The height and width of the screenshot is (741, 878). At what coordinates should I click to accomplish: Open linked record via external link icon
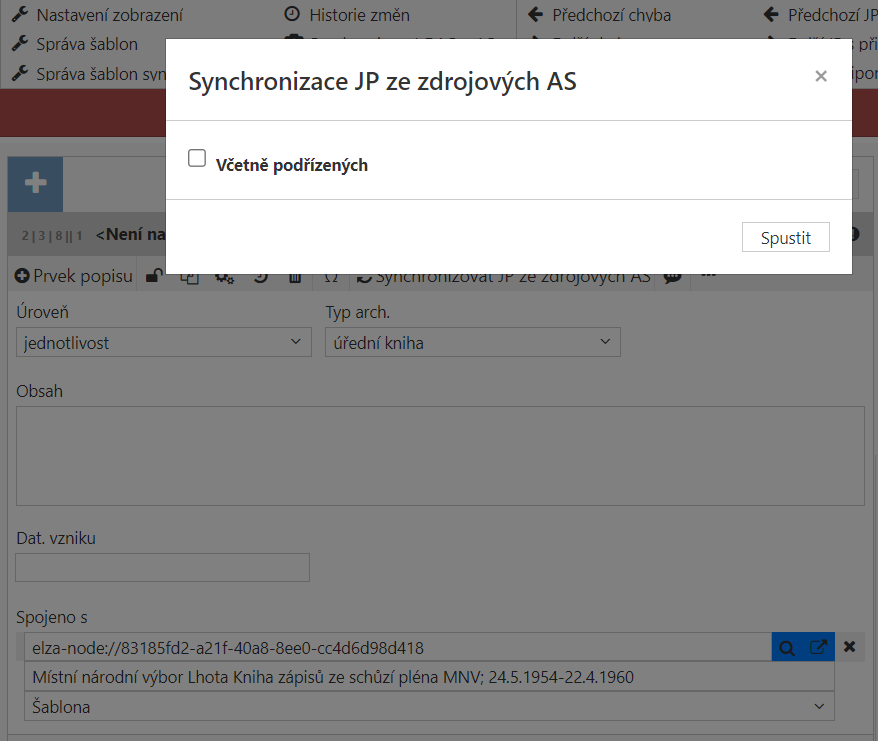pos(818,646)
